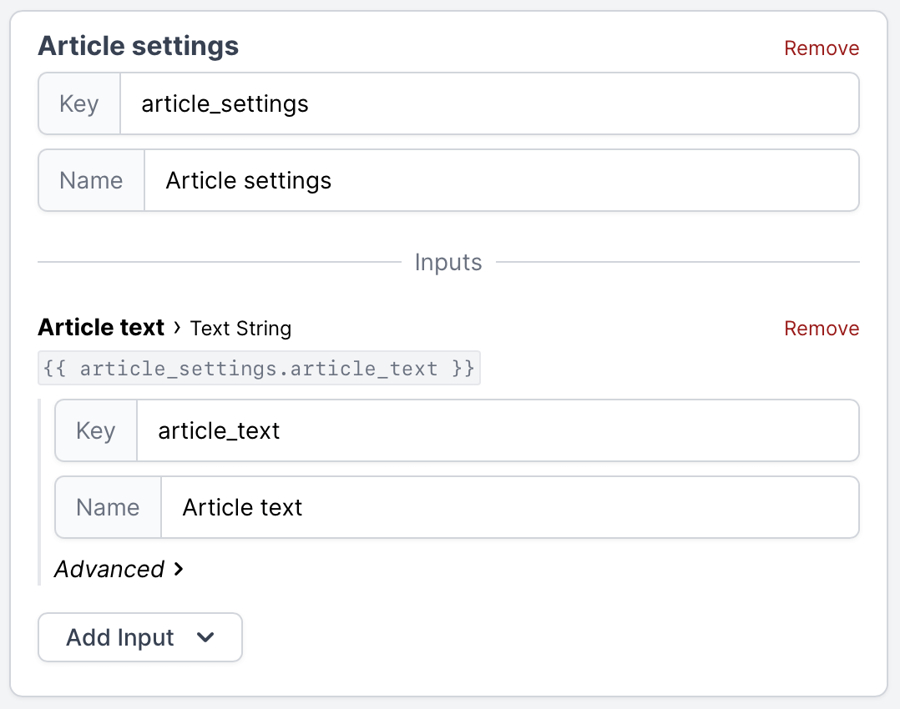This screenshot has height=709, width=900.
Task: Remove the Article settings block
Action: coord(821,47)
